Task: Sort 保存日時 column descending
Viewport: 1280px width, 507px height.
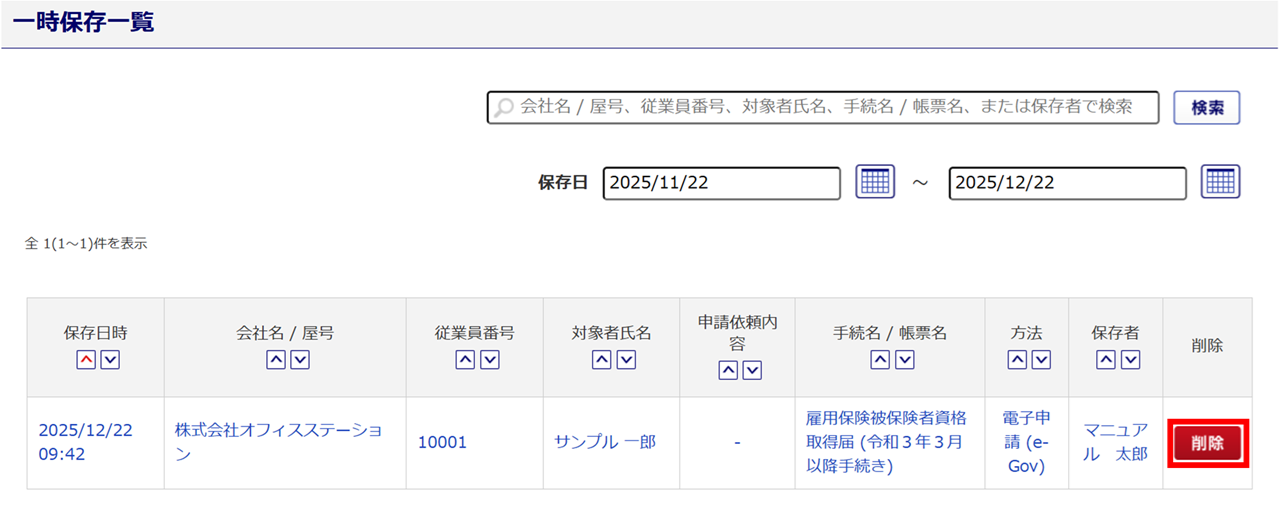Action: (110, 360)
